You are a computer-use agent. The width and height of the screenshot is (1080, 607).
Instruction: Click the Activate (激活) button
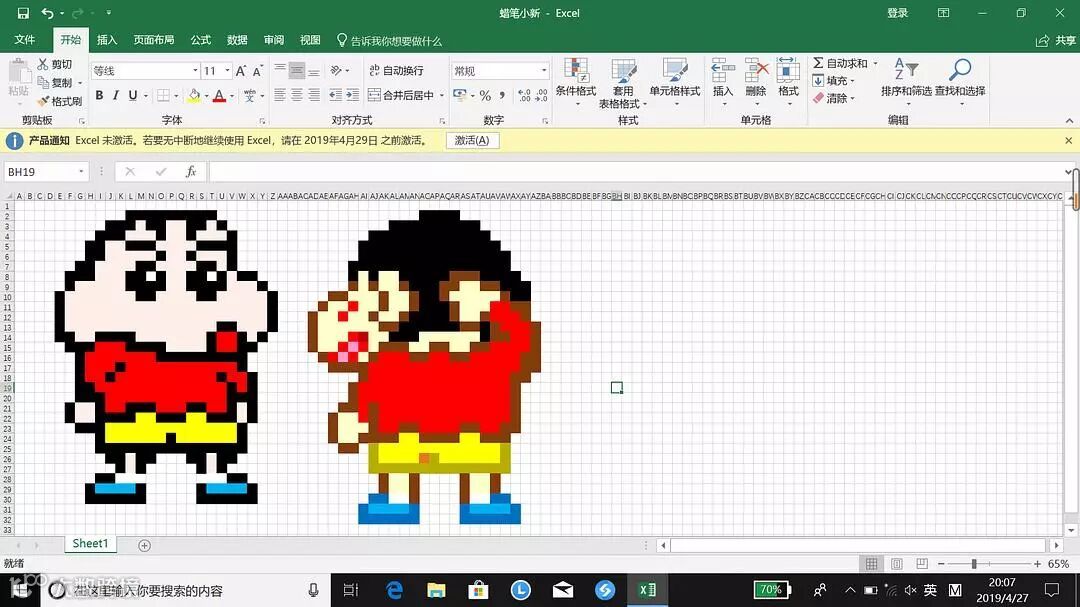click(472, 141)
